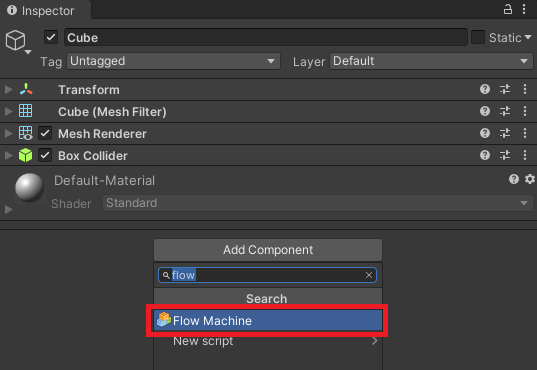Toggle the Cube active checkbox
Screen dimensions: 537x370
[x=51, y=37]
